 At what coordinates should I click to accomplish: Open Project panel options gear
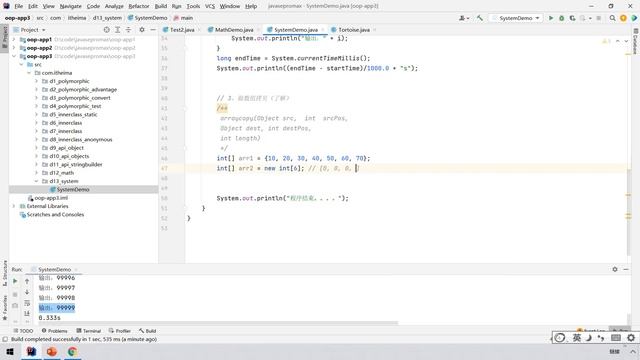[x=142, y=30]
